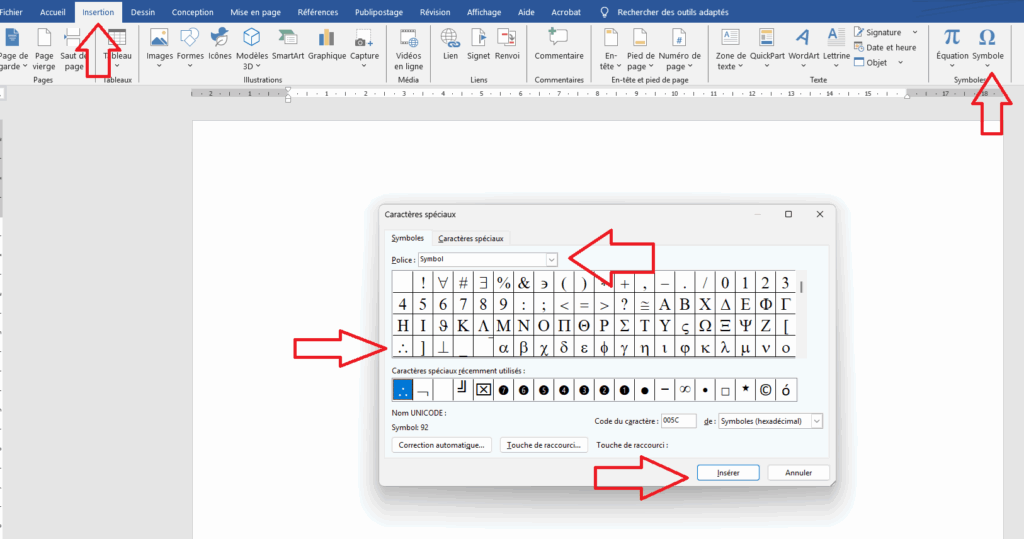
Task: Select the λ symbol in grid
Action: click(x=725, y=348)
